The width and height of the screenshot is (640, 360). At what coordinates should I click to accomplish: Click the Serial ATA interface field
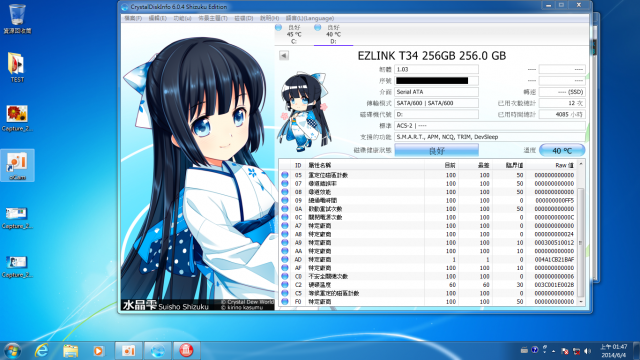coord(436,92)
